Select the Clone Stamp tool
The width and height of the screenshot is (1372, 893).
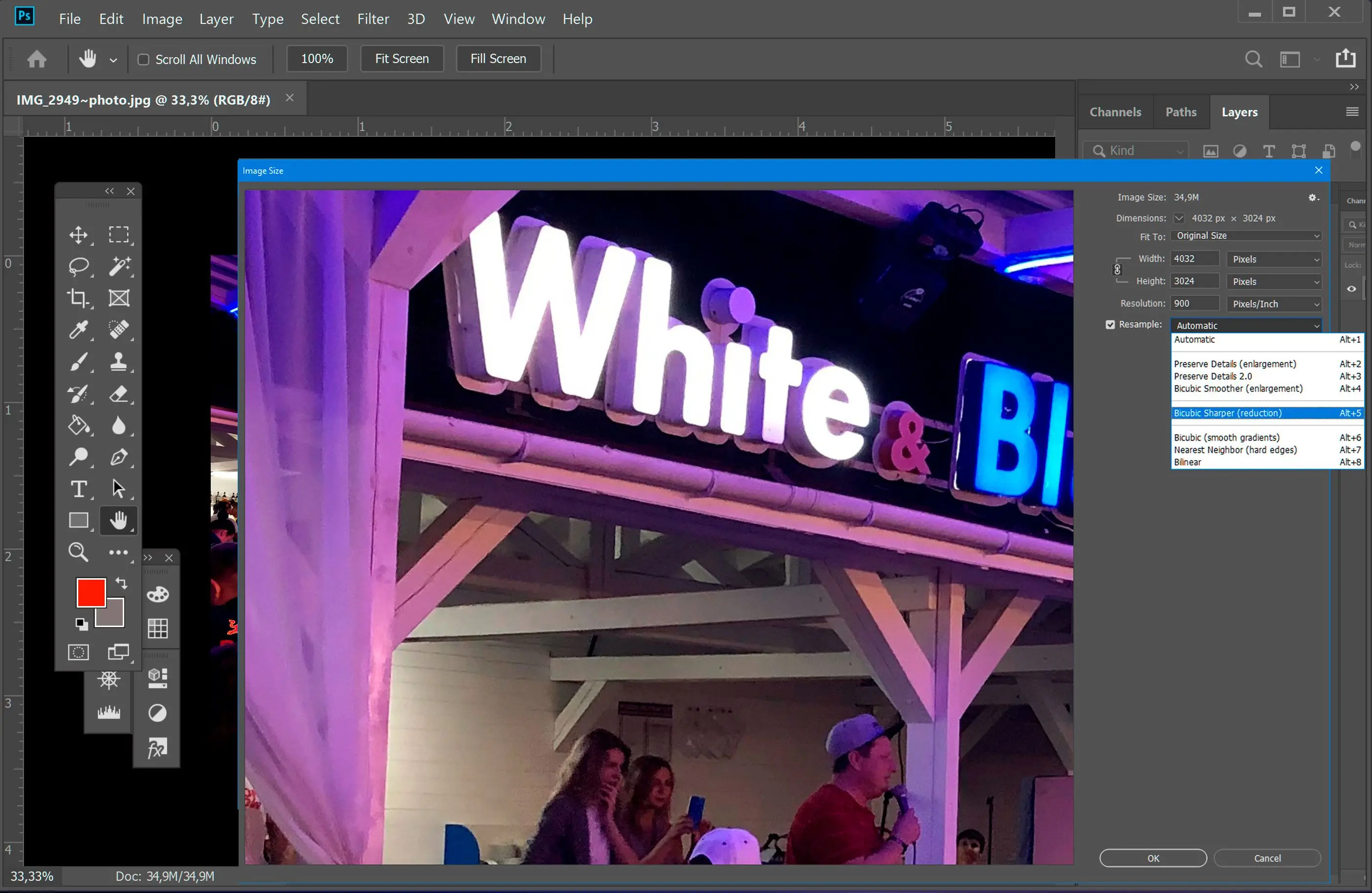(x=119, y=361)
